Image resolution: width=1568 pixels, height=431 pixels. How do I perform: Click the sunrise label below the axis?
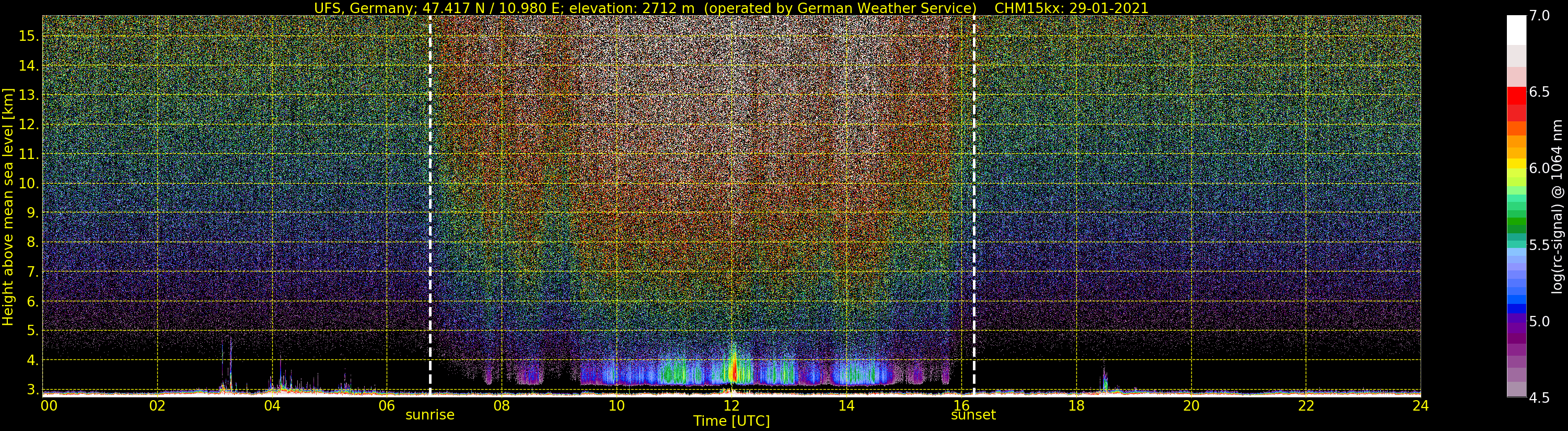click(x=429, y=415)
